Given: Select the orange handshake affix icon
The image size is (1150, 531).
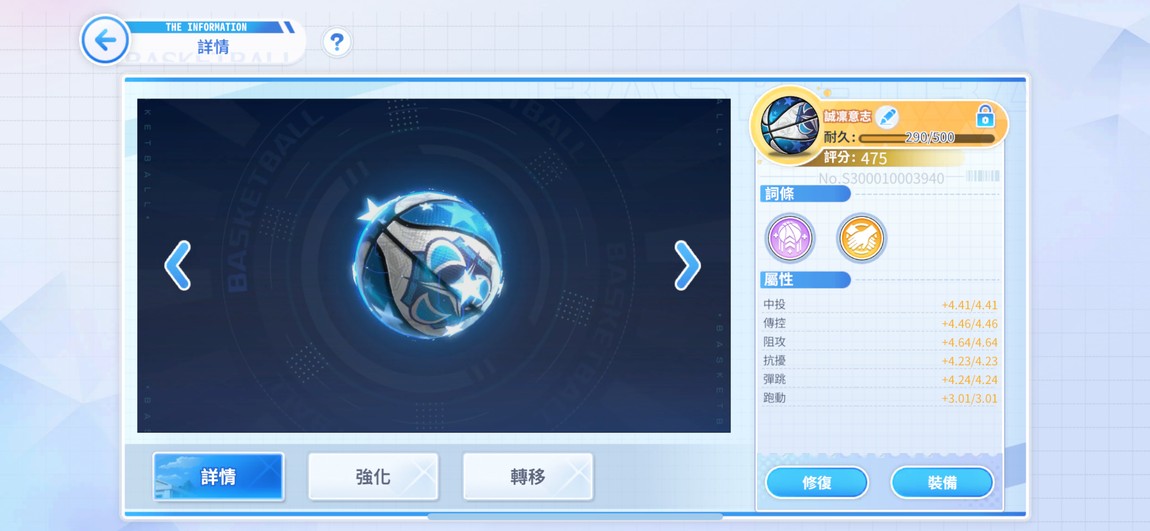Looking at the screenshot, I should [861, 238].
